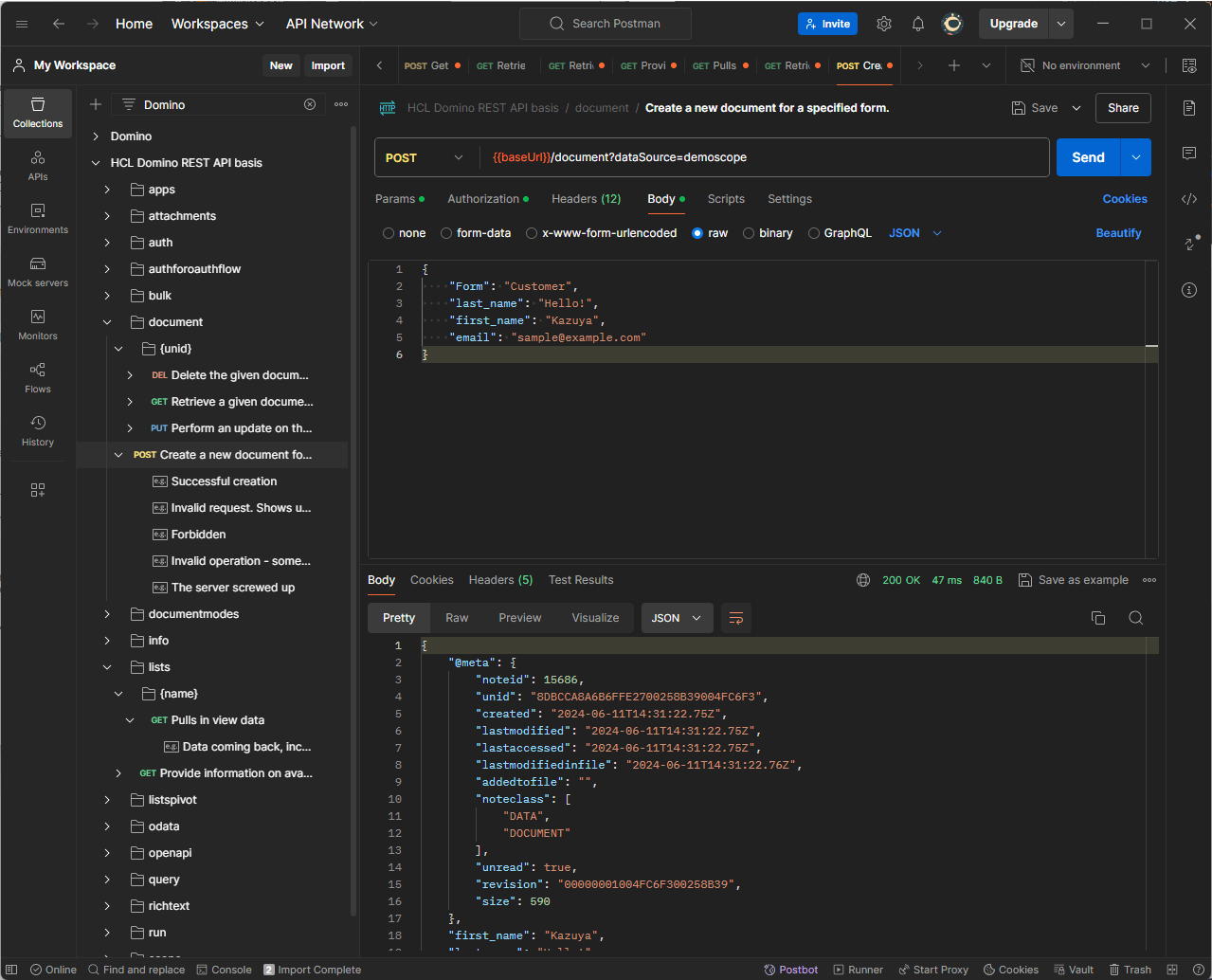Switch to the Scripts request tab
The width and height of the screenshot is (1212, 980).
726,199
